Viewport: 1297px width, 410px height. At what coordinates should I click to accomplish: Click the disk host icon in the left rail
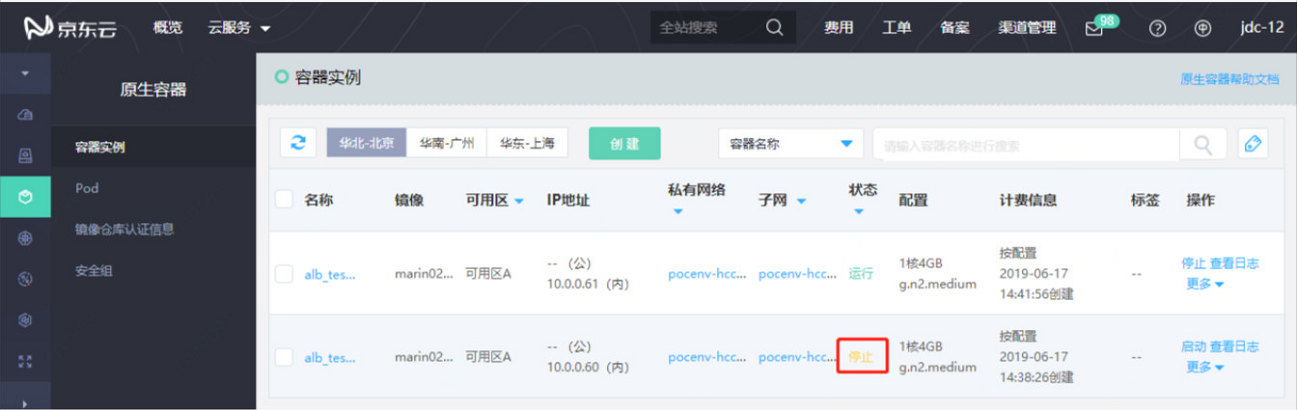[26, 155]
